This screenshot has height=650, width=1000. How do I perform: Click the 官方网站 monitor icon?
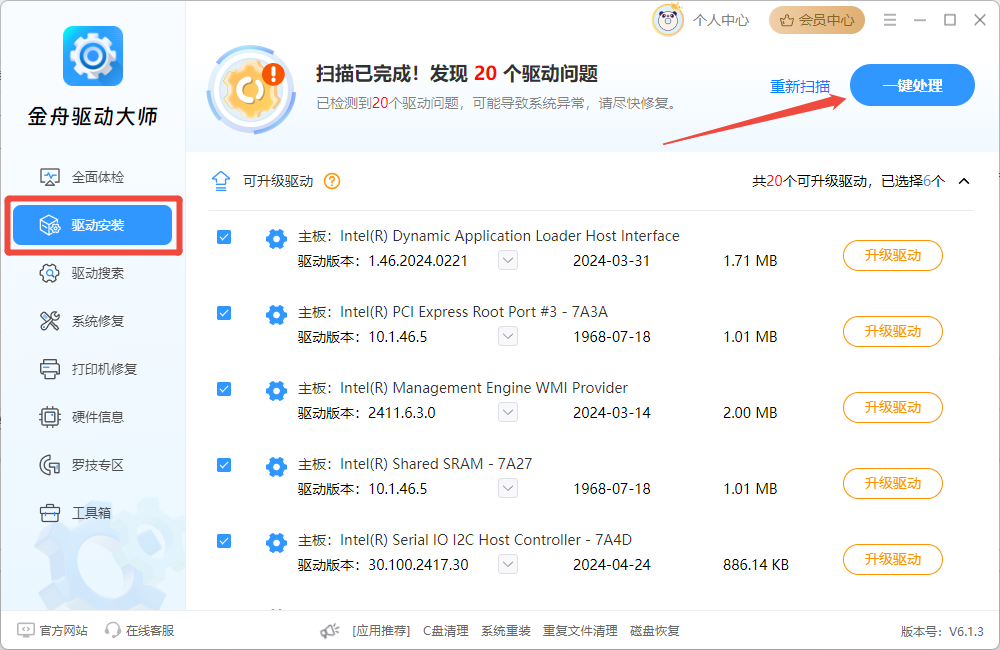(x=26, y=630)
